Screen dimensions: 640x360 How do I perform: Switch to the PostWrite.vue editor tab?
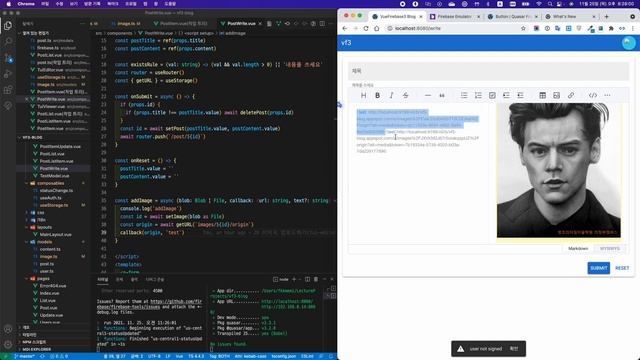241,24
